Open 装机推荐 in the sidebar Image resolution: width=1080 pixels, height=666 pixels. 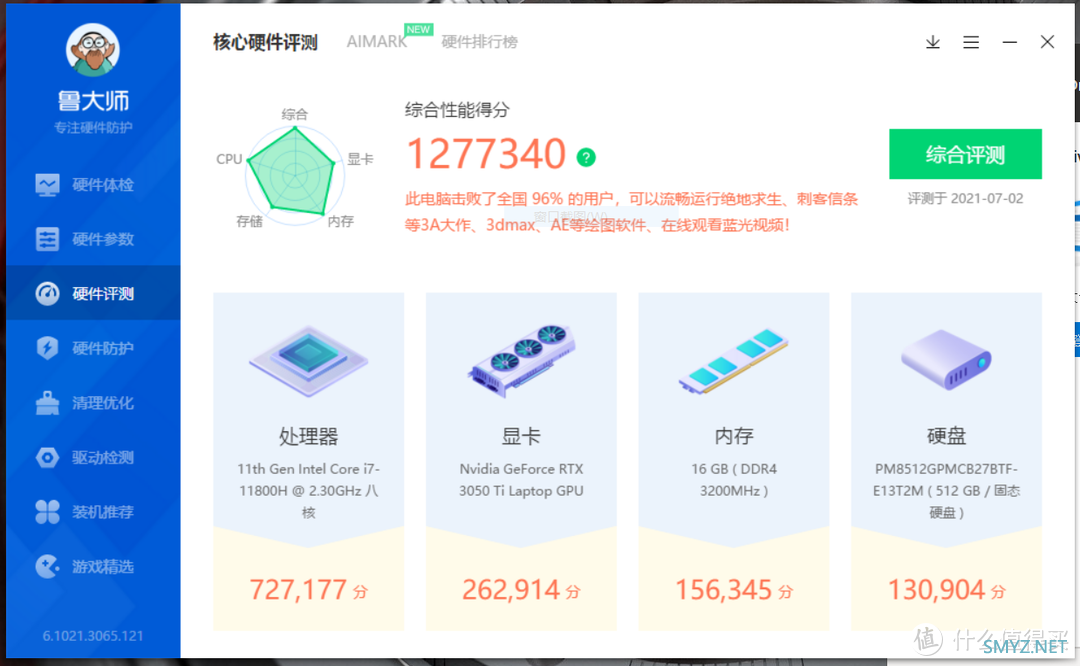[x=93, y=512]
